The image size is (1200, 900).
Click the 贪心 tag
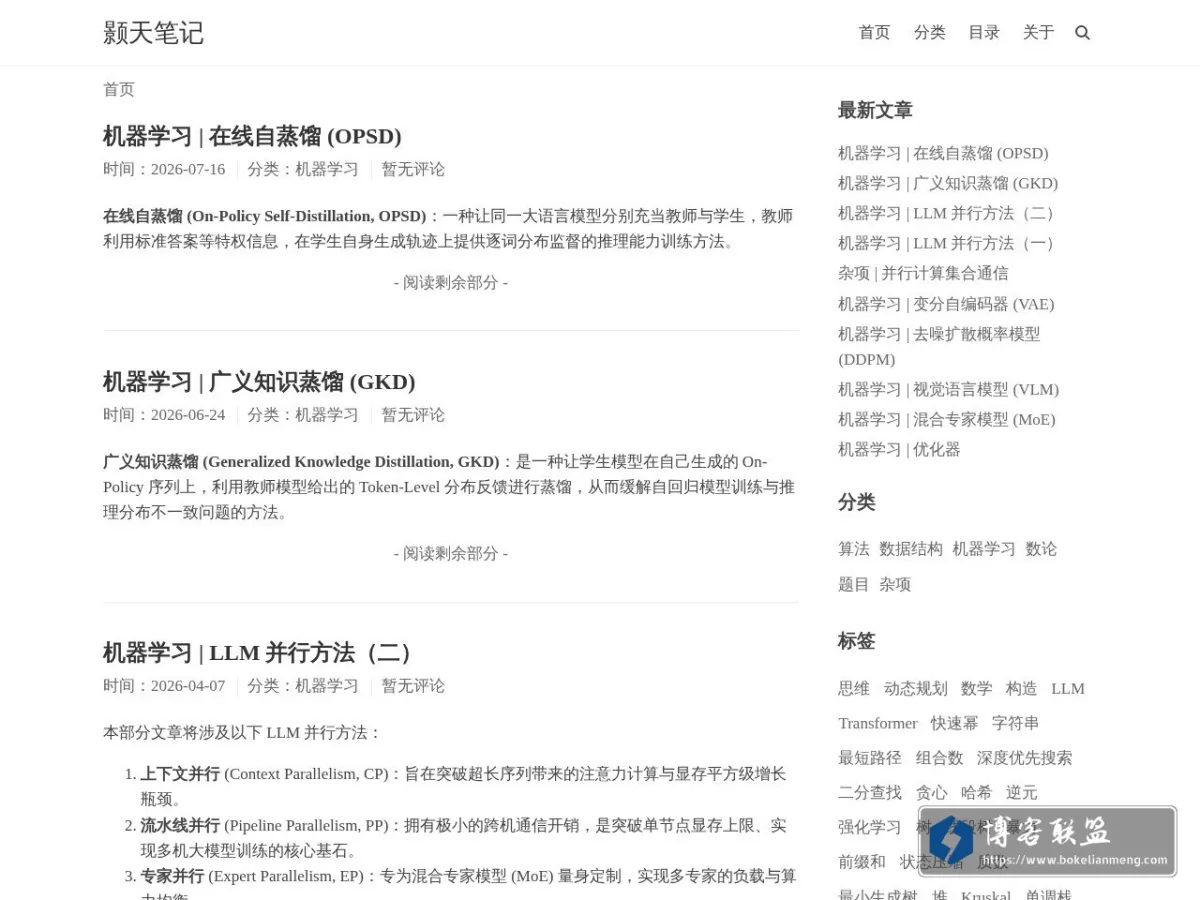pos(931,792)
